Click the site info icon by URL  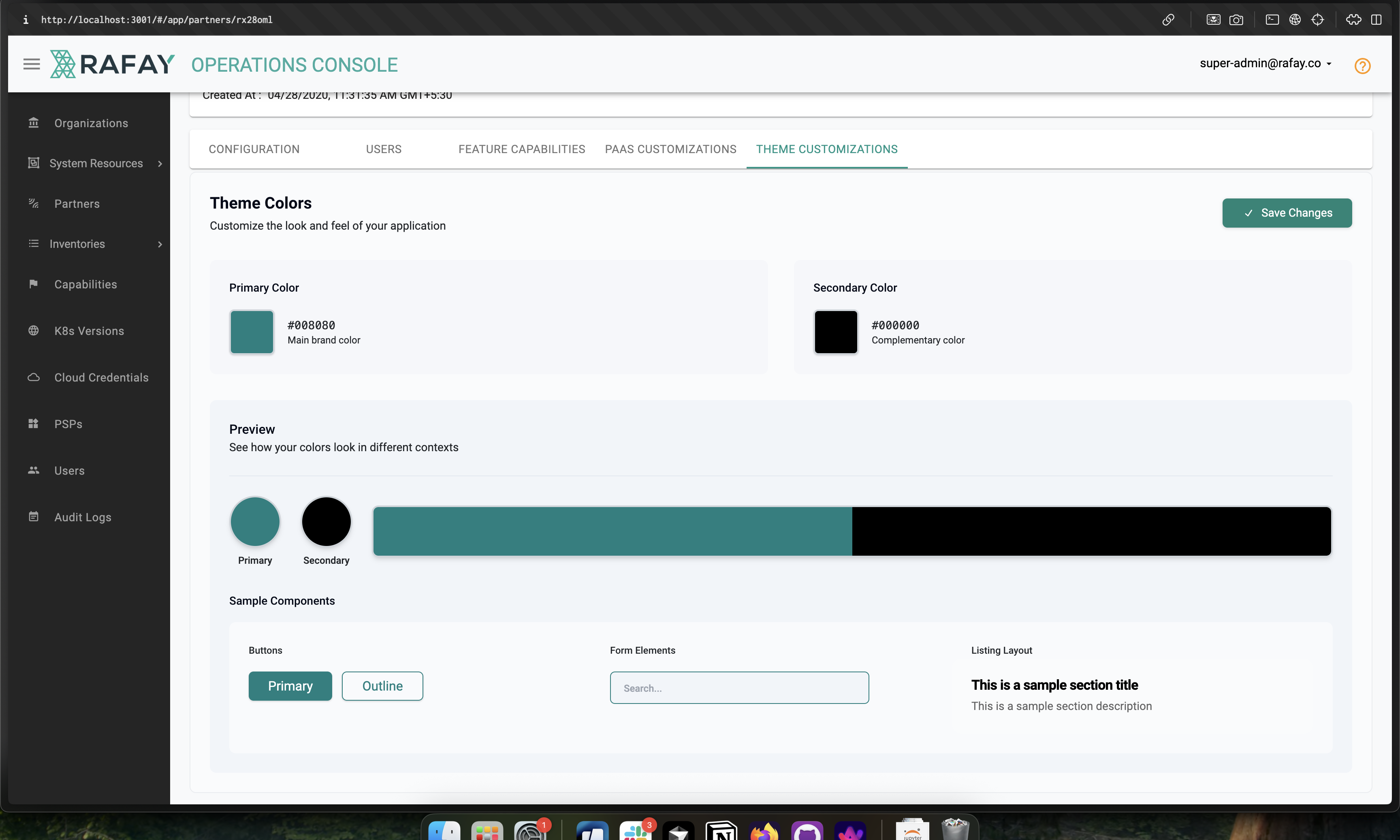click(x=26, y=20)
